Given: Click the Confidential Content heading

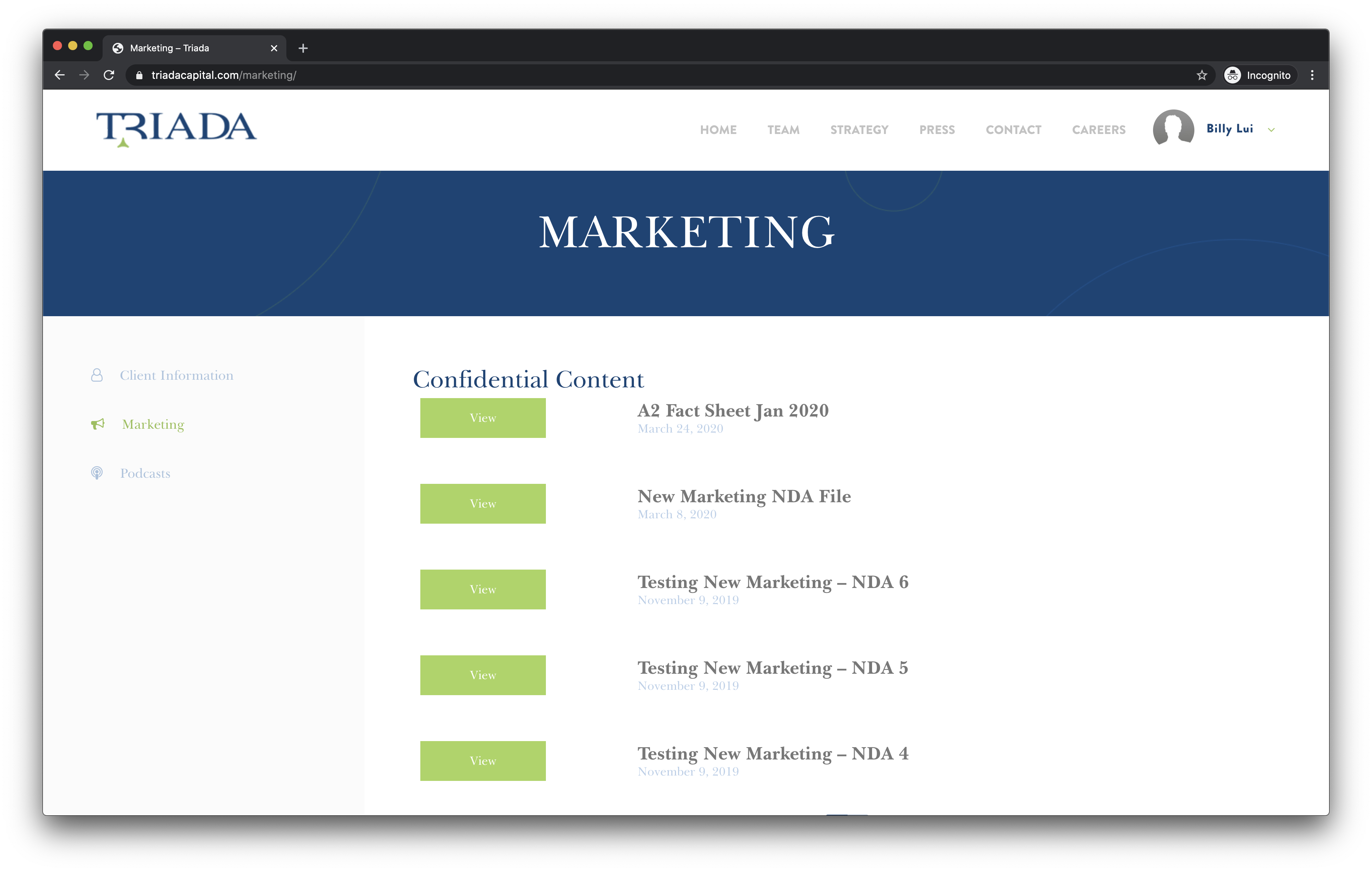Looking at the screenshot, I should point(528,379).
